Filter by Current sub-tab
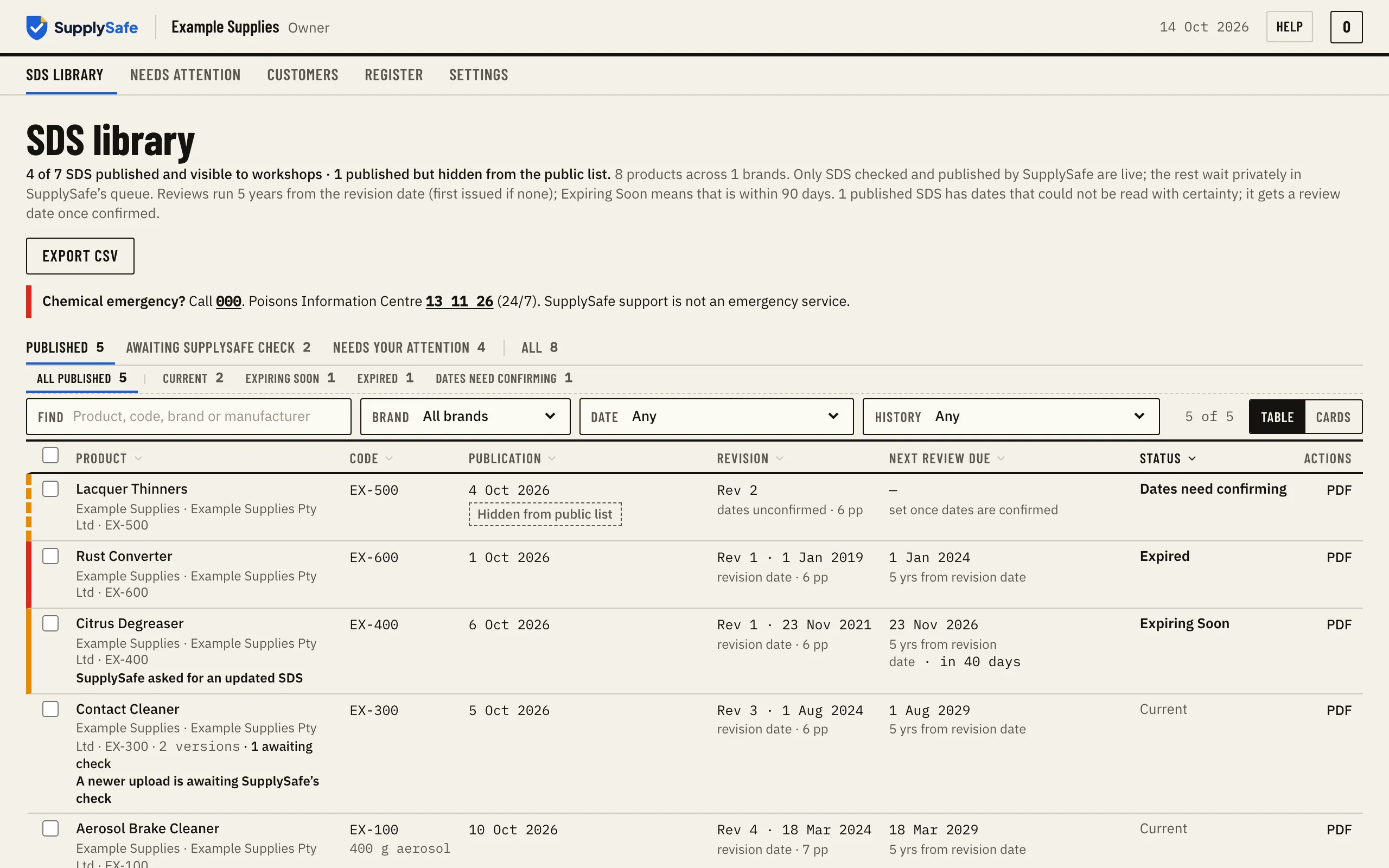Screen dimensions: 1389x868 tap(193, 378)
